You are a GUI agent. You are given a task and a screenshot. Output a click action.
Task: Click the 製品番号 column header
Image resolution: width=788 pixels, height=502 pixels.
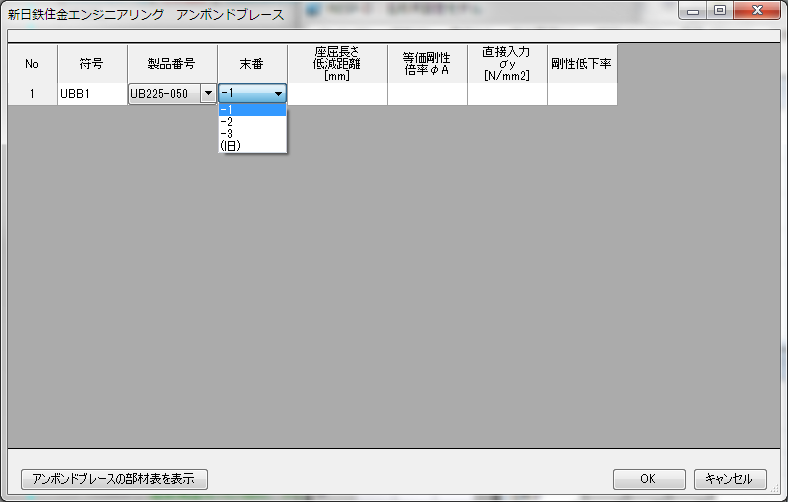(172, 64)
